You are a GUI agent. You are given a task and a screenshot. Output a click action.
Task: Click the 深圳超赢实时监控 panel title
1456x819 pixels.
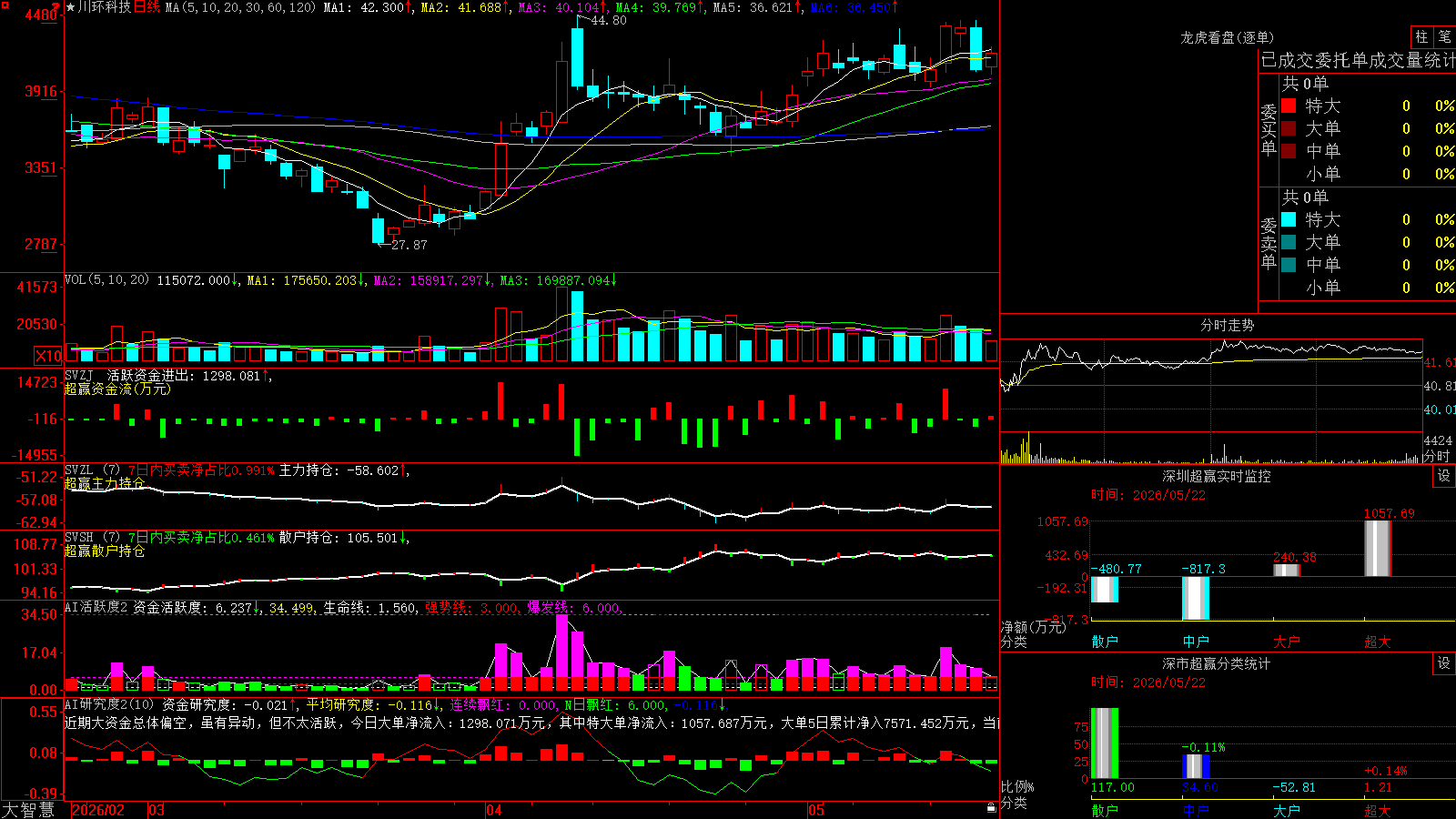point(1217,476)
